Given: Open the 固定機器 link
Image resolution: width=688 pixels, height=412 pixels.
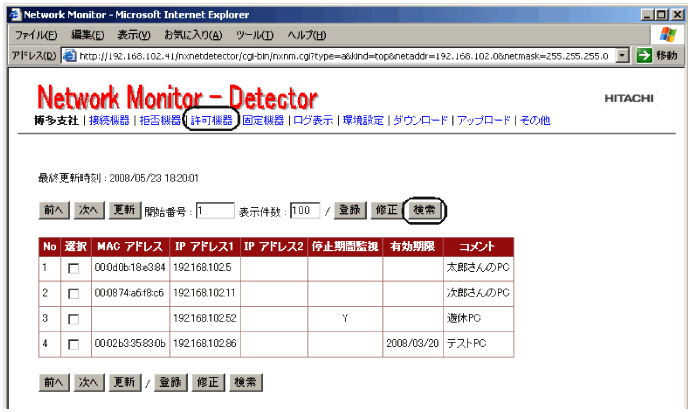Looking at the screenshot, I should click(x=263, y=120).
